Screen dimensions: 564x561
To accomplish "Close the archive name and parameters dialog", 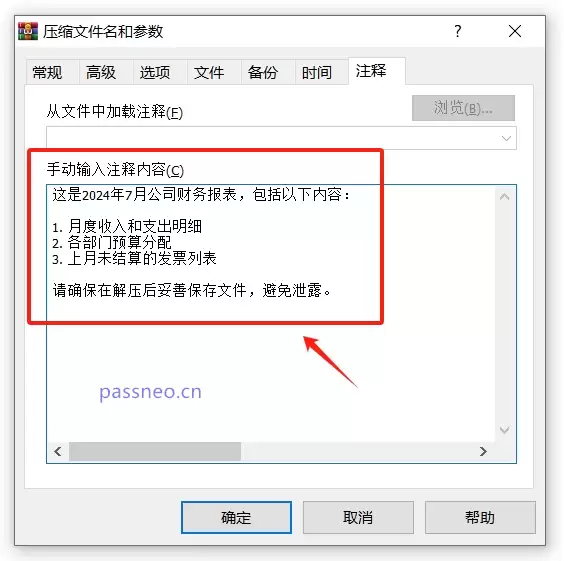I will point(515,31).
